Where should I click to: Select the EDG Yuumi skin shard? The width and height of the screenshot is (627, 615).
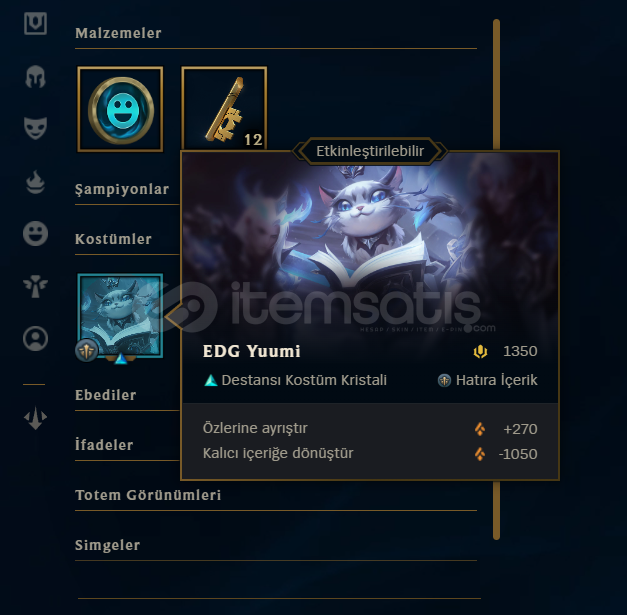[x=120, y=316]
